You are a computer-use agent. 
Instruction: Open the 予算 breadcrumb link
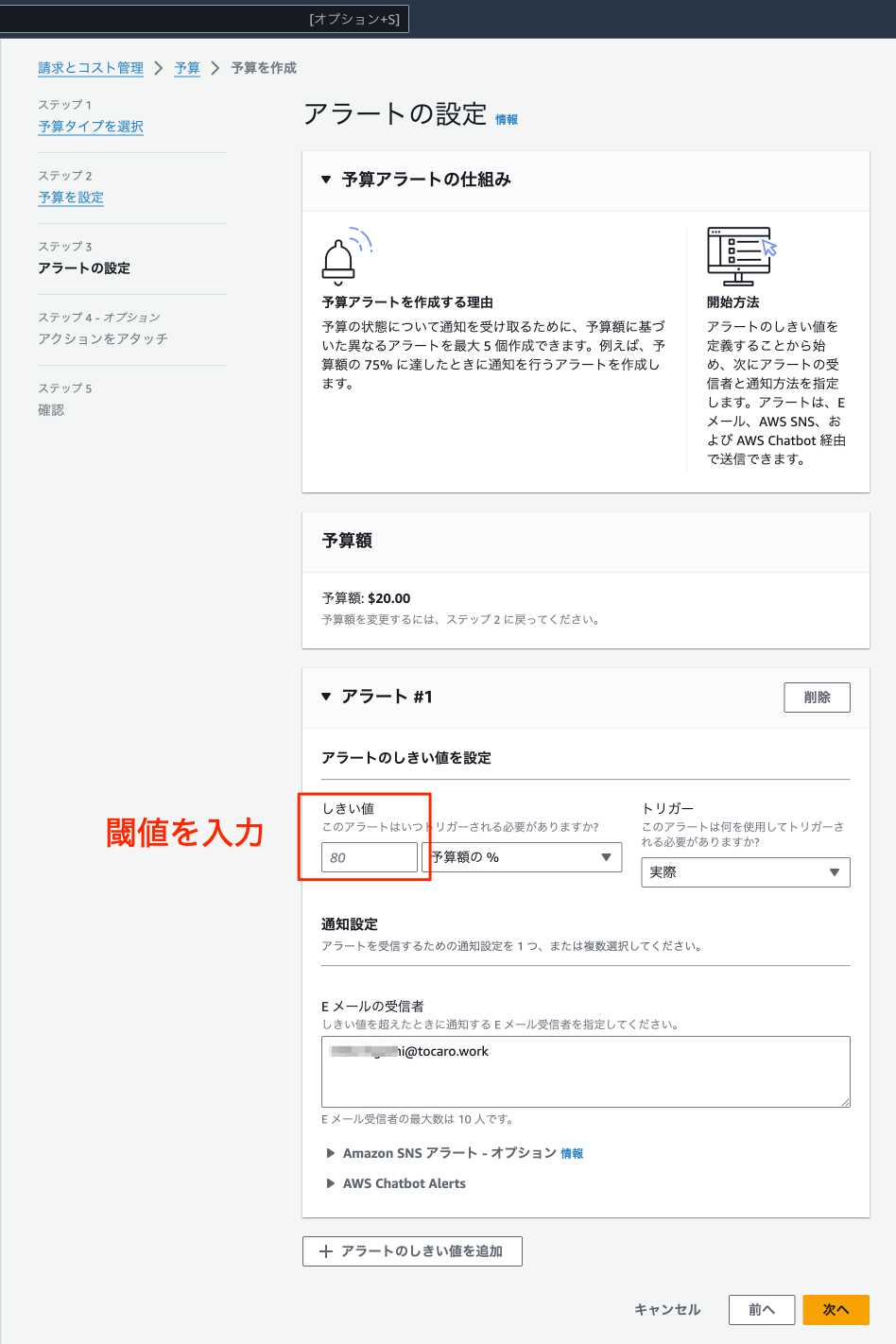[186, 68]
